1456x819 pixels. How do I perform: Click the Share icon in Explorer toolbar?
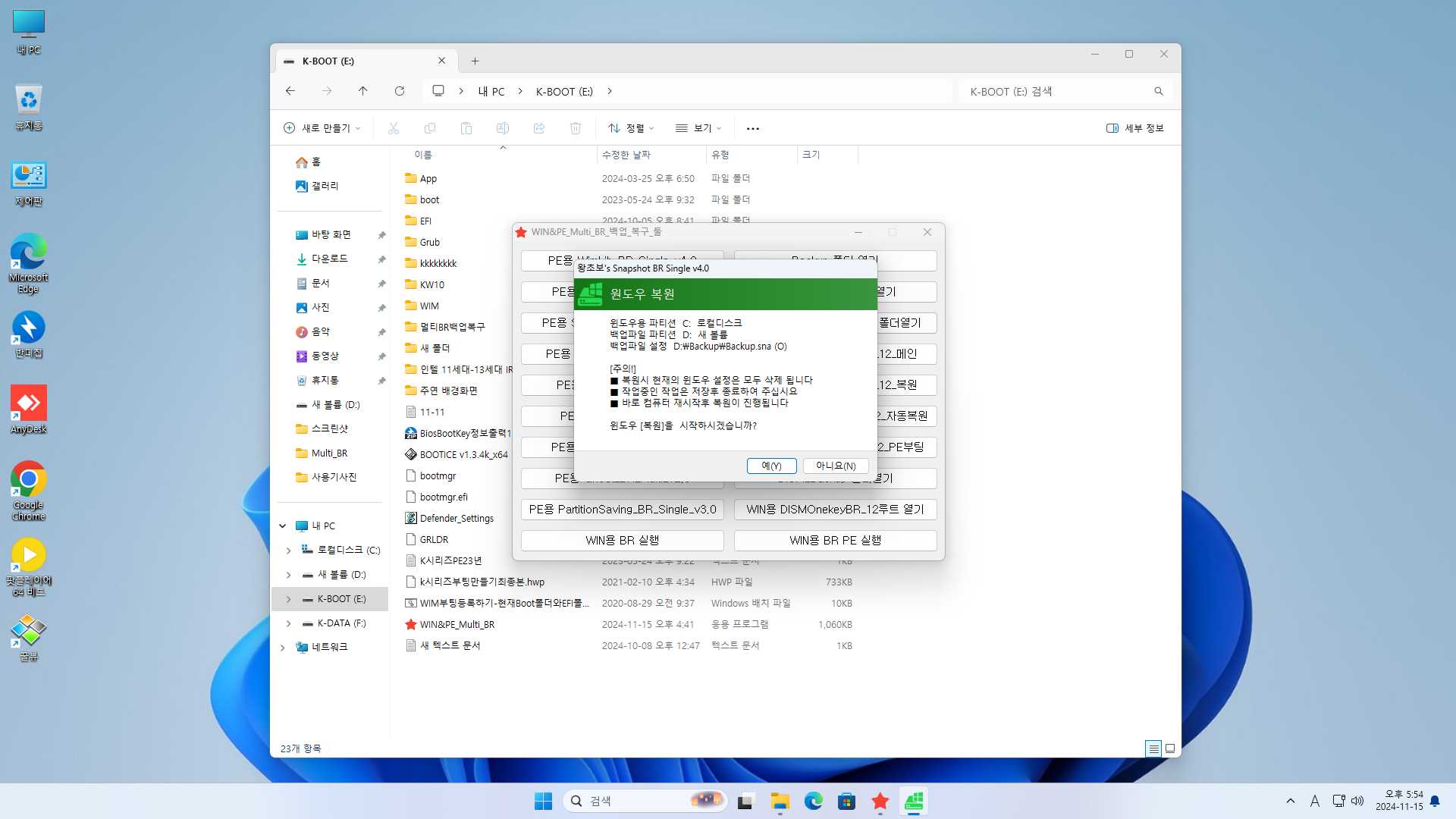point(538,128)
